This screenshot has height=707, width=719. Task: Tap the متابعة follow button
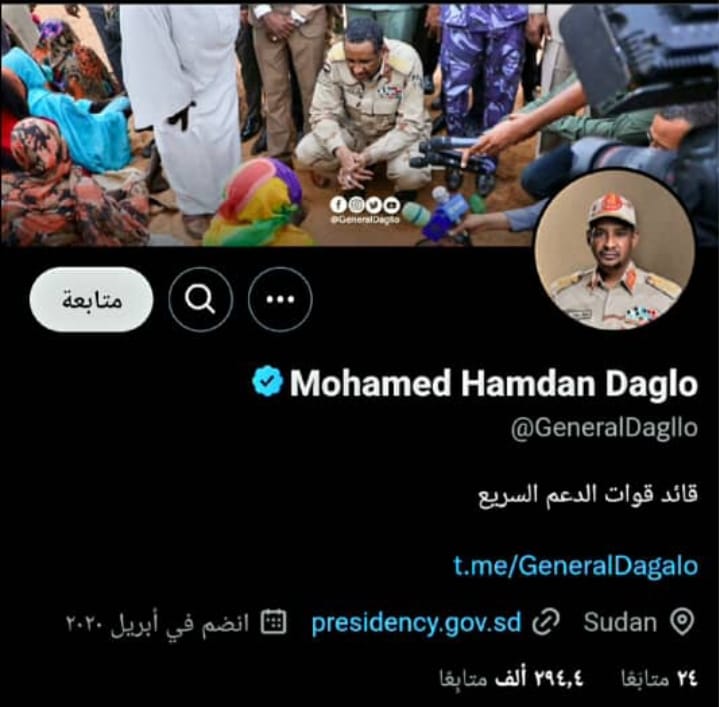tap(91, 299)
